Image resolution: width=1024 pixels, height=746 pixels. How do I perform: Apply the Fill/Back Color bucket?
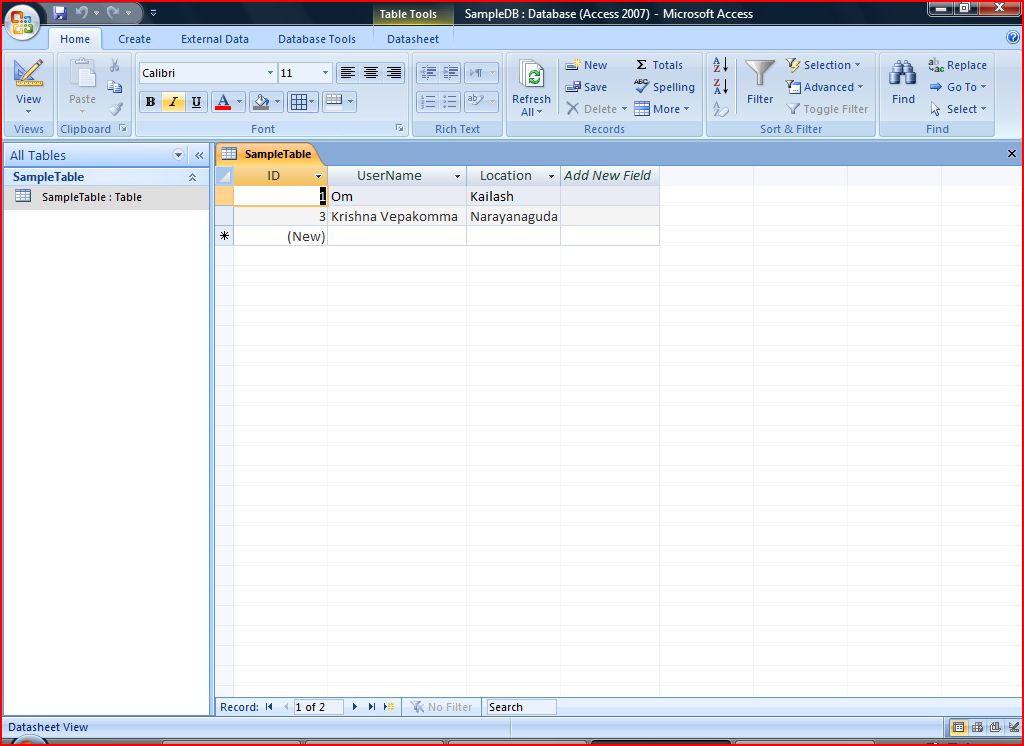261,101
